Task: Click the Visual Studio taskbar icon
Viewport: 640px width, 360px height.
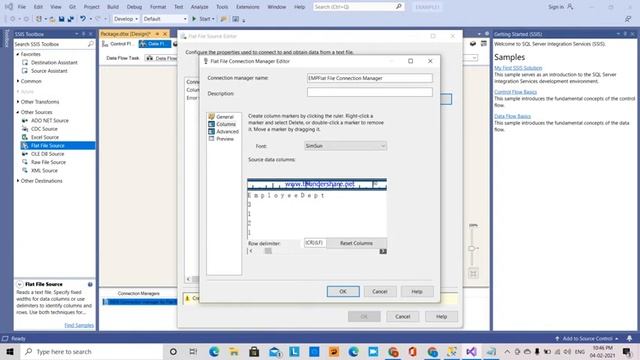Action: tap(471, 351)
